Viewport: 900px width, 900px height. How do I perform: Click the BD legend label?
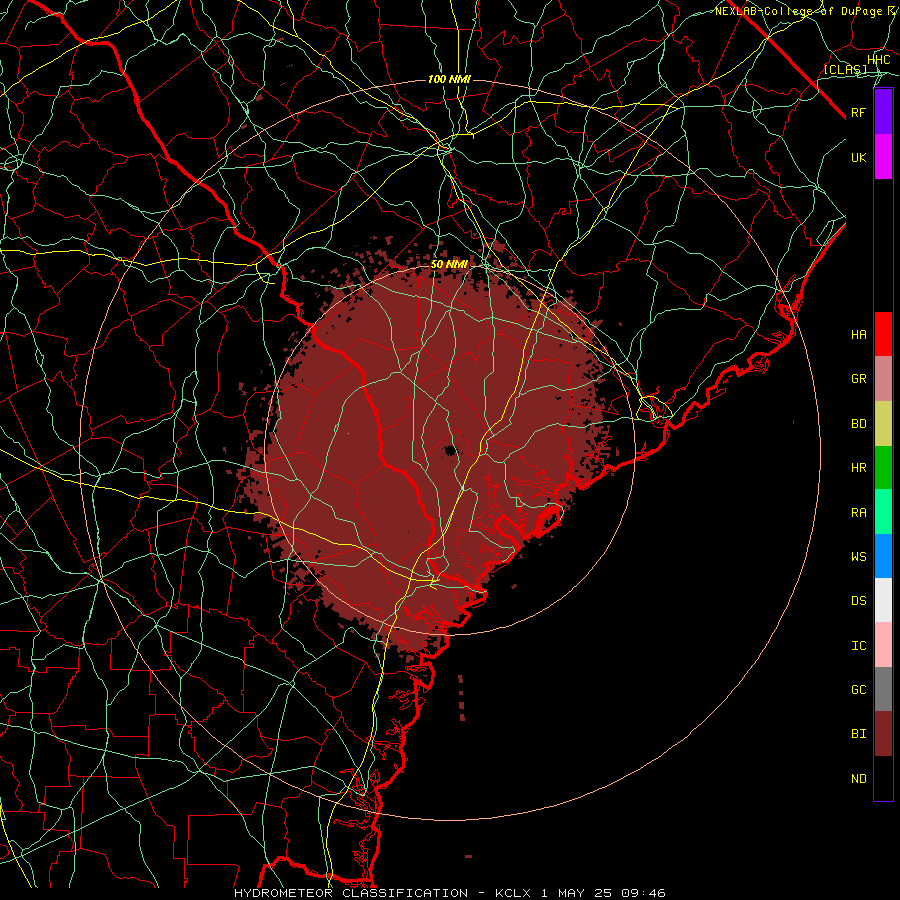pos(858,424)
